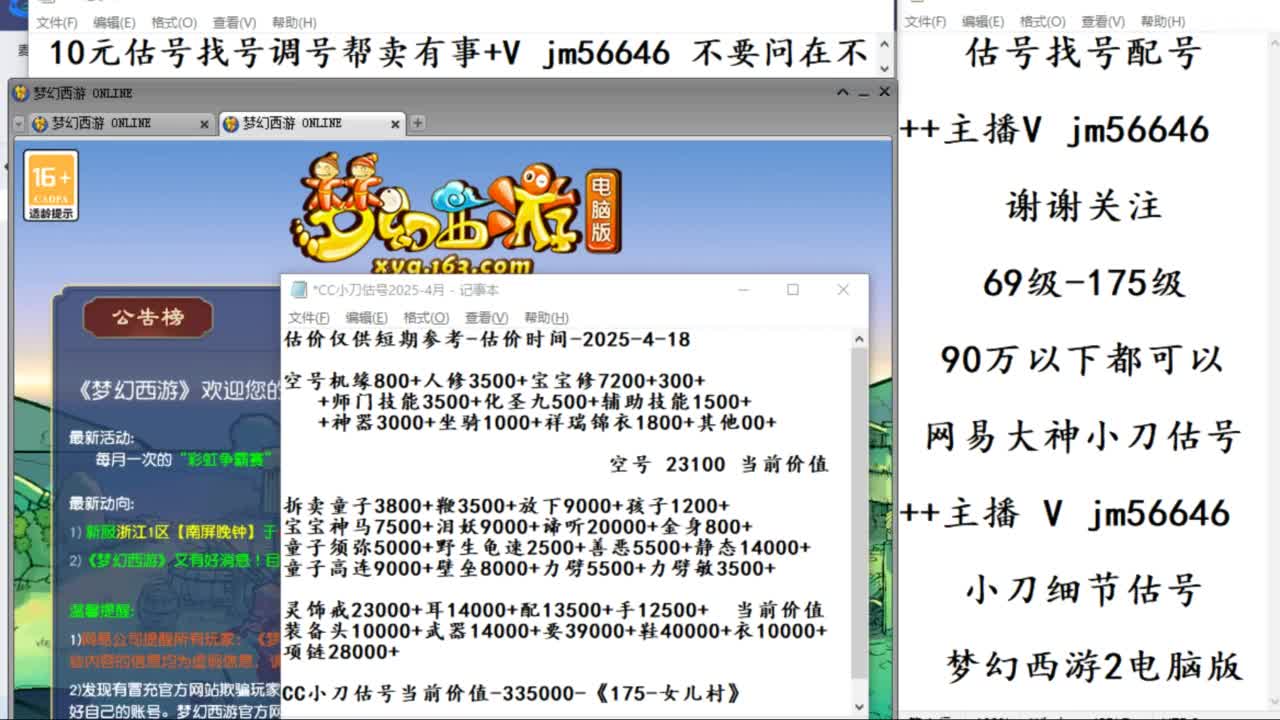Click the text 空号 23100 当前价值

coord(719,464)
